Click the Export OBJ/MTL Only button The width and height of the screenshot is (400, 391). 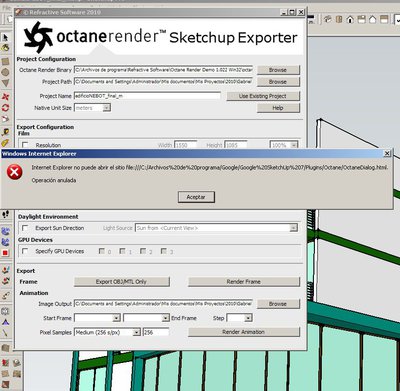pyautogui.click(x=121, y=282)
